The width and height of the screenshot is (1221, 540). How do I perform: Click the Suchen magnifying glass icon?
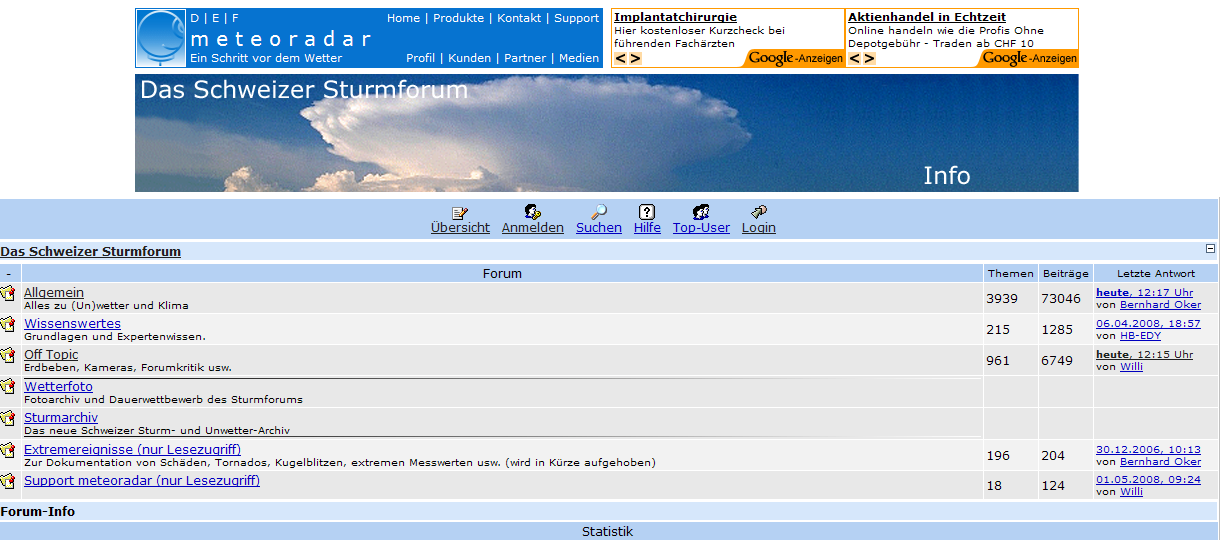click(599, 212)
